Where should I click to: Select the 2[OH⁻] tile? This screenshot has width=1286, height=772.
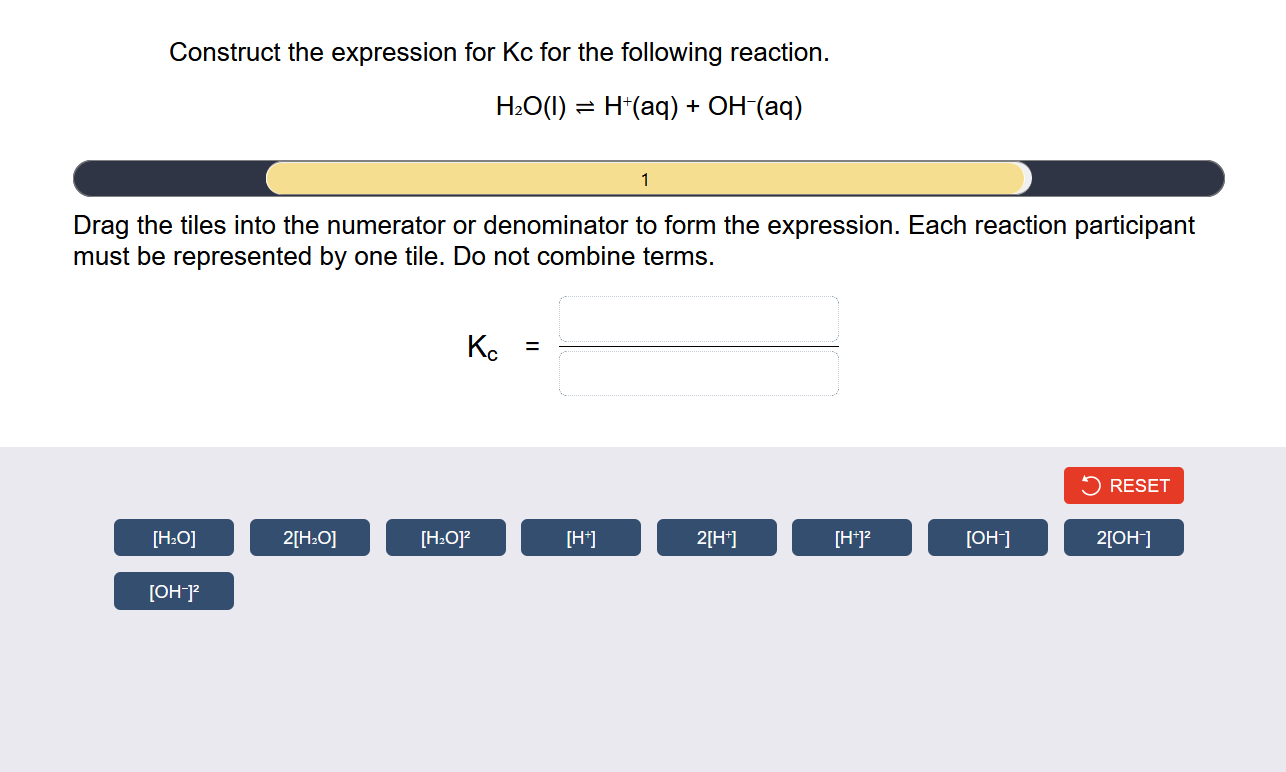[x=1123, y=537]
